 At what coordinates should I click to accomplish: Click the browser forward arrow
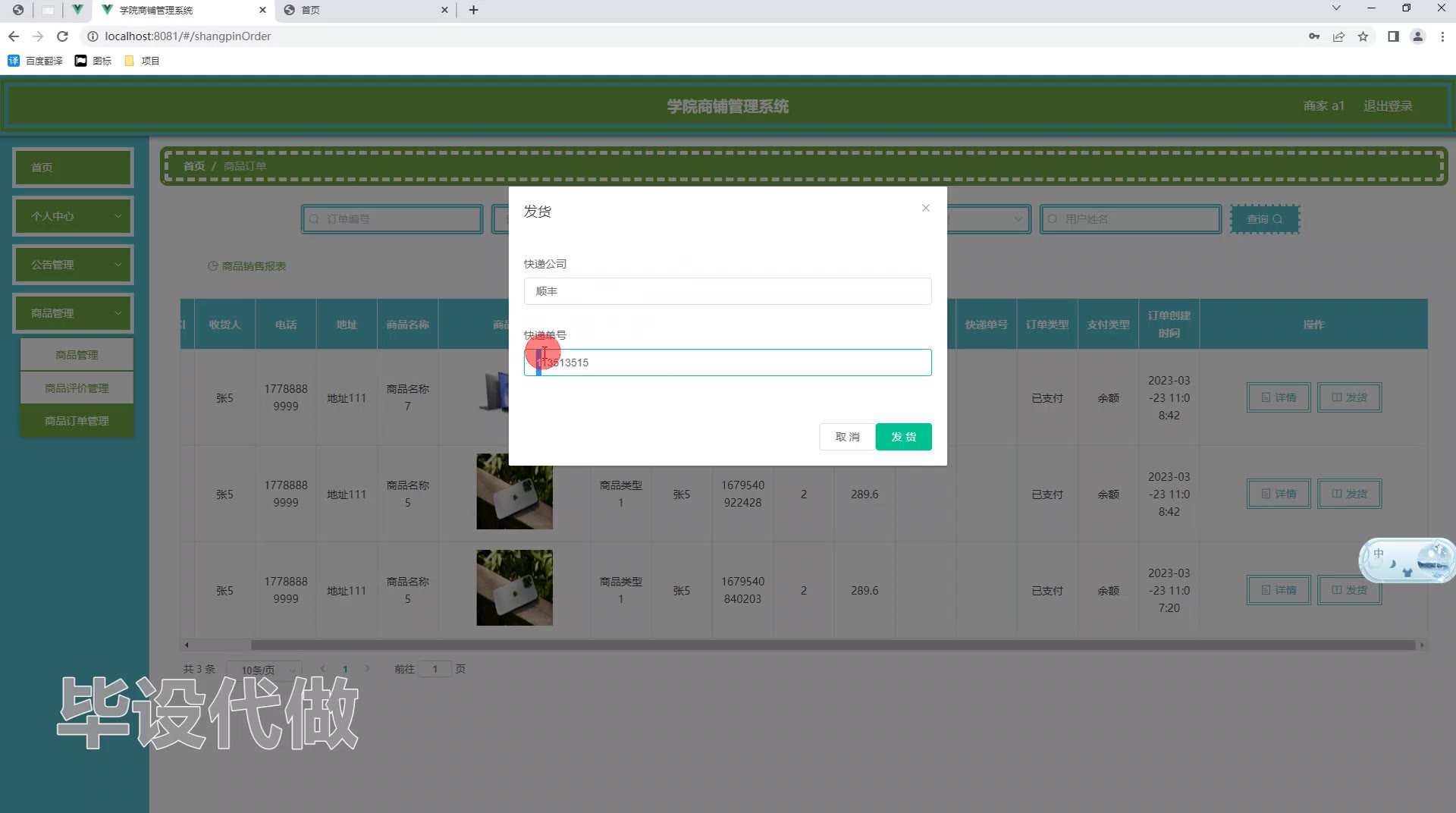(x=38, y=36)
